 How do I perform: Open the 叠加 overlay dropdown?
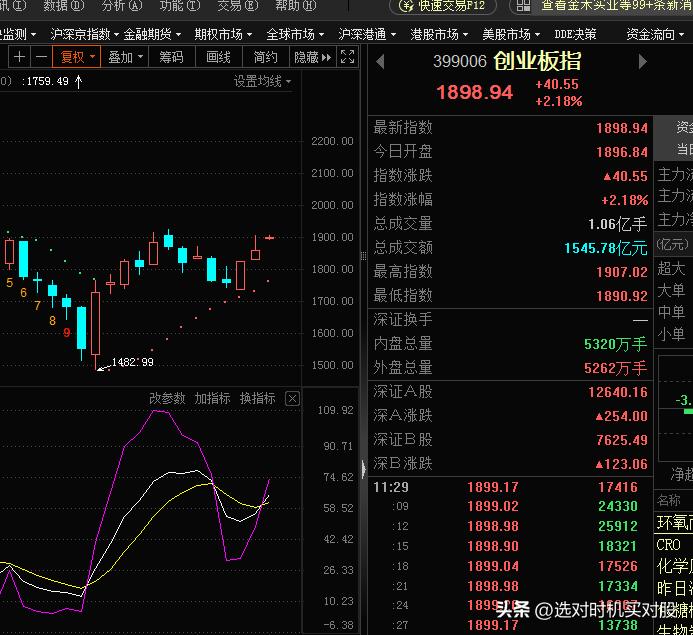[x=126, y=57]
